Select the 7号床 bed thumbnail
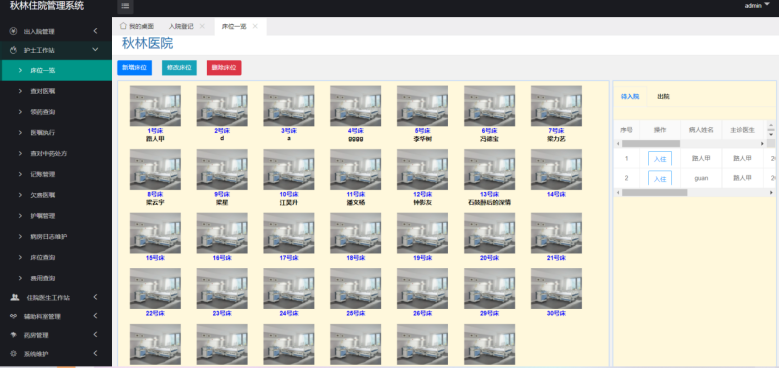The image size is (779, 368). pyautogui.click(x=556, y=106)
